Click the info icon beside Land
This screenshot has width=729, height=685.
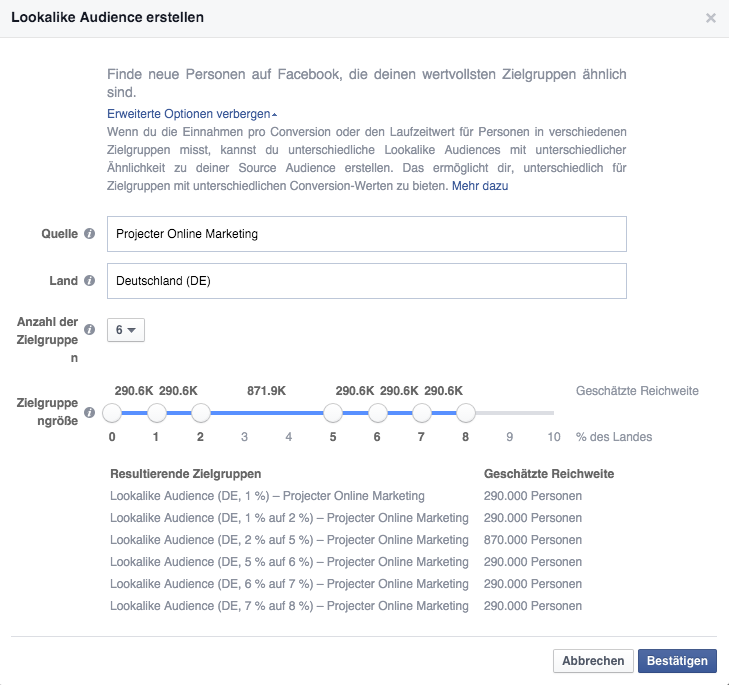89,280
